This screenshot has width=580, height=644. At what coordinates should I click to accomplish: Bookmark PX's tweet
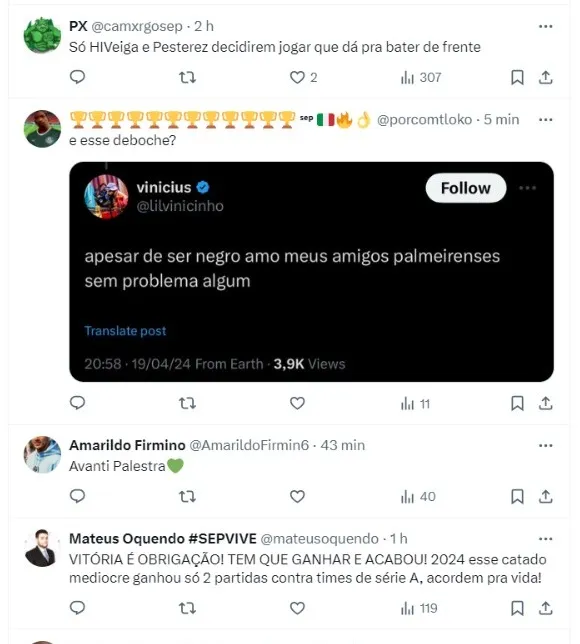(517, 77)
